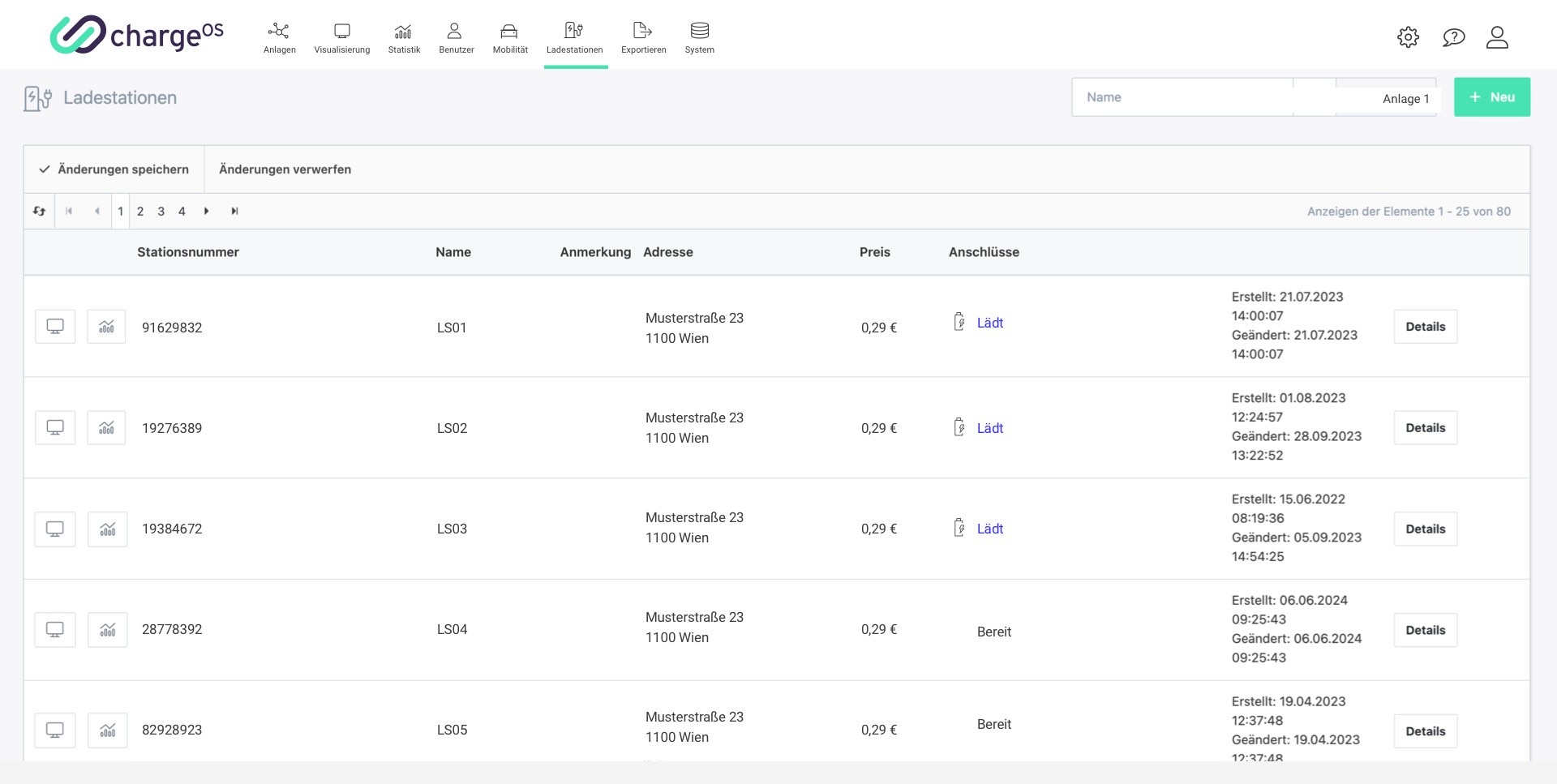The width and height of the screenshot is (1557, 784).
Task: Click Änderungen speichern
Action: pos(114,169)
